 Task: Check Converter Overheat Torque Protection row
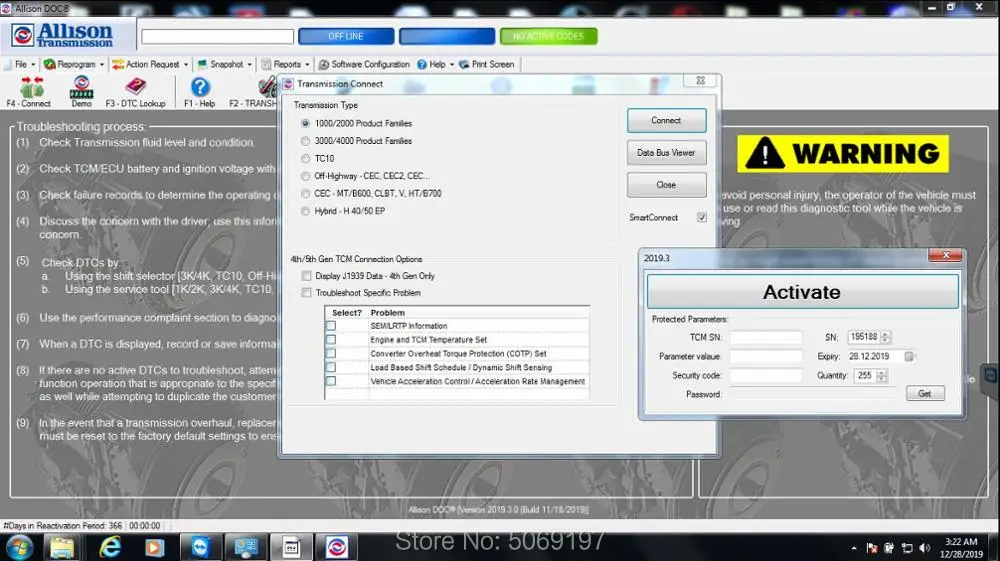331,354
